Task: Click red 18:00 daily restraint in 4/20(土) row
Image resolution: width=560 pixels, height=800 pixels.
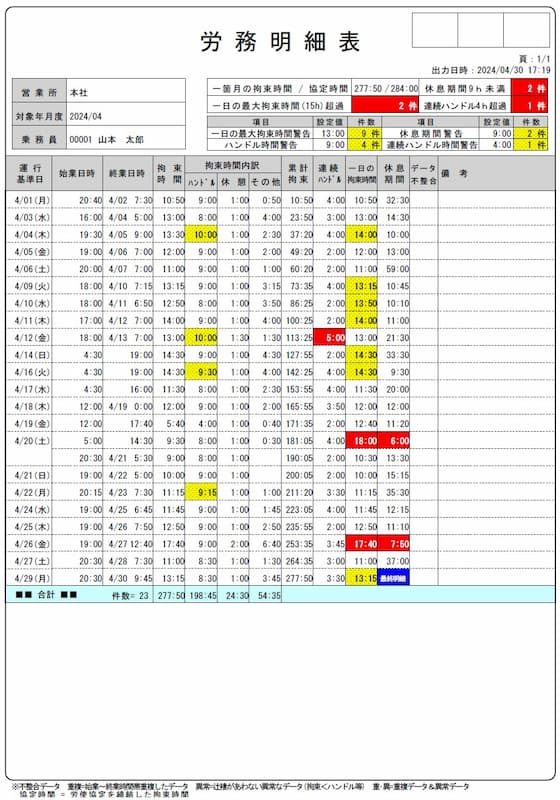Action: pyautogui.click(x=362, y=441)
